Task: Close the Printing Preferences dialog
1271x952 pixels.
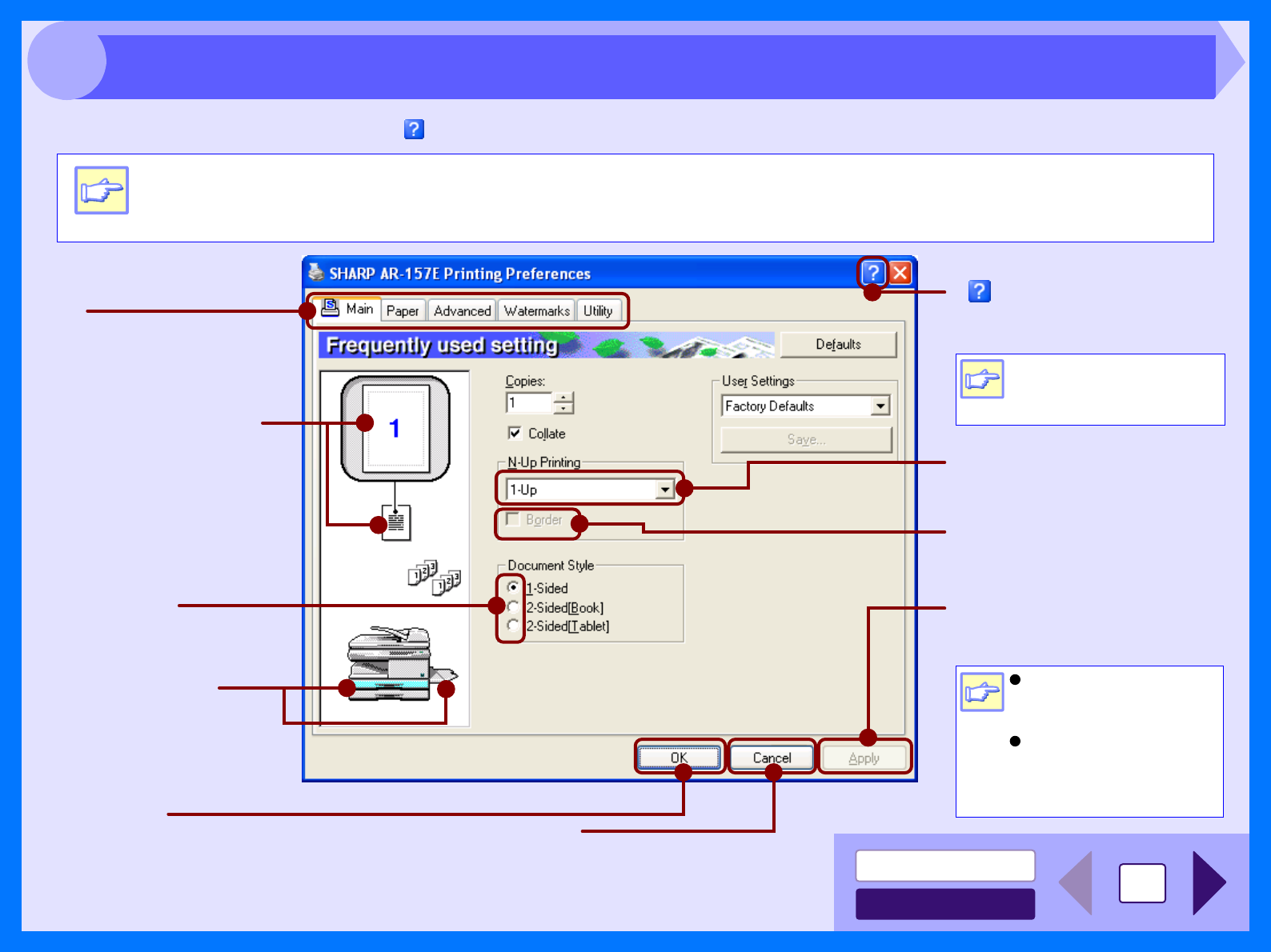Action: click(900, 273)
